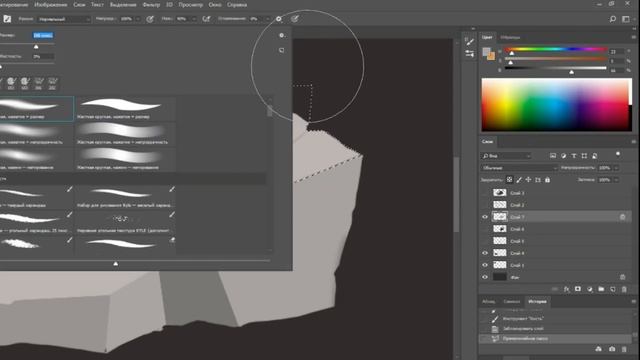Filter layers by type layers icon

point(574,156)
